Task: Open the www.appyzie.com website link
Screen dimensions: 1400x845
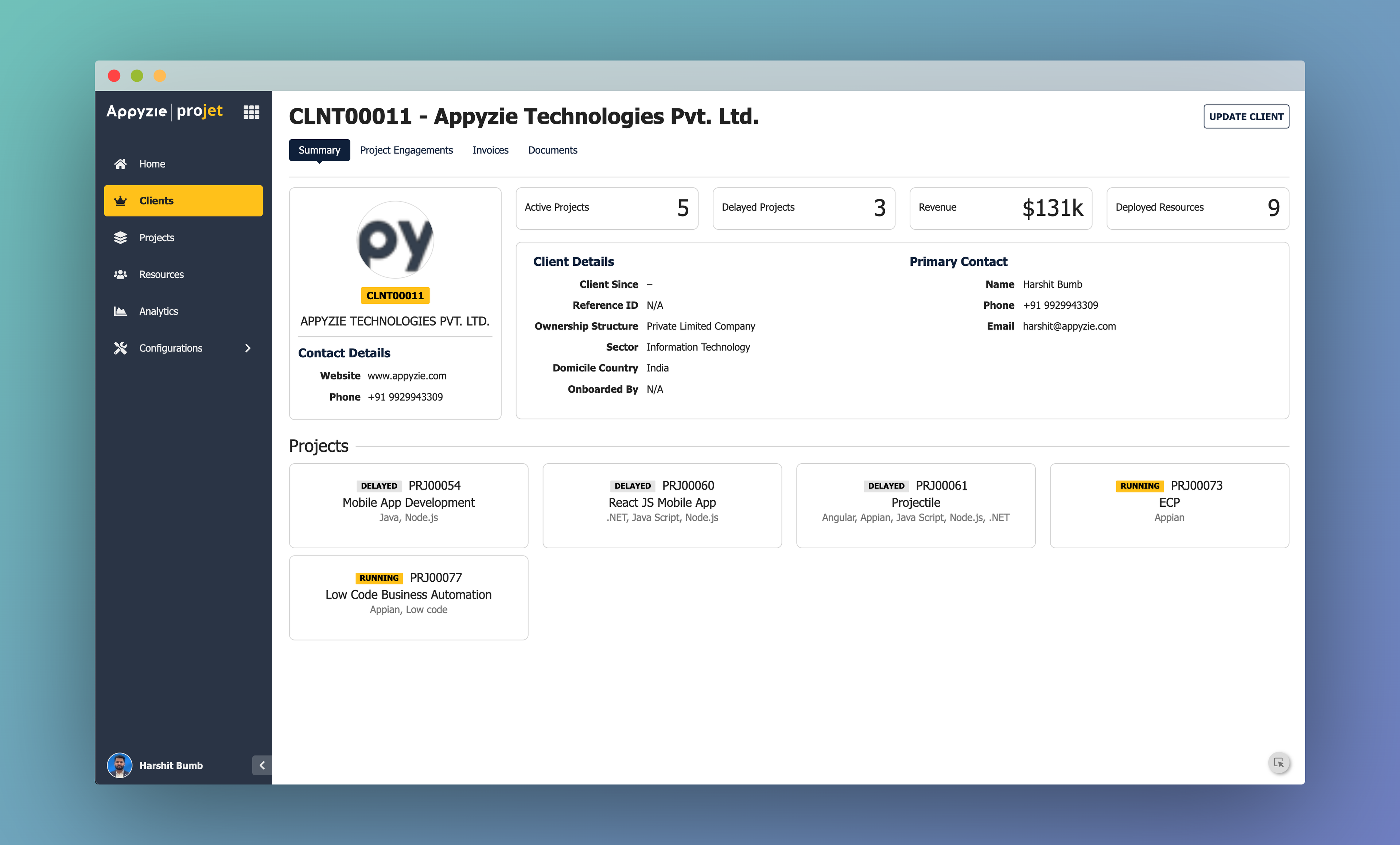Action: (407, 375)
